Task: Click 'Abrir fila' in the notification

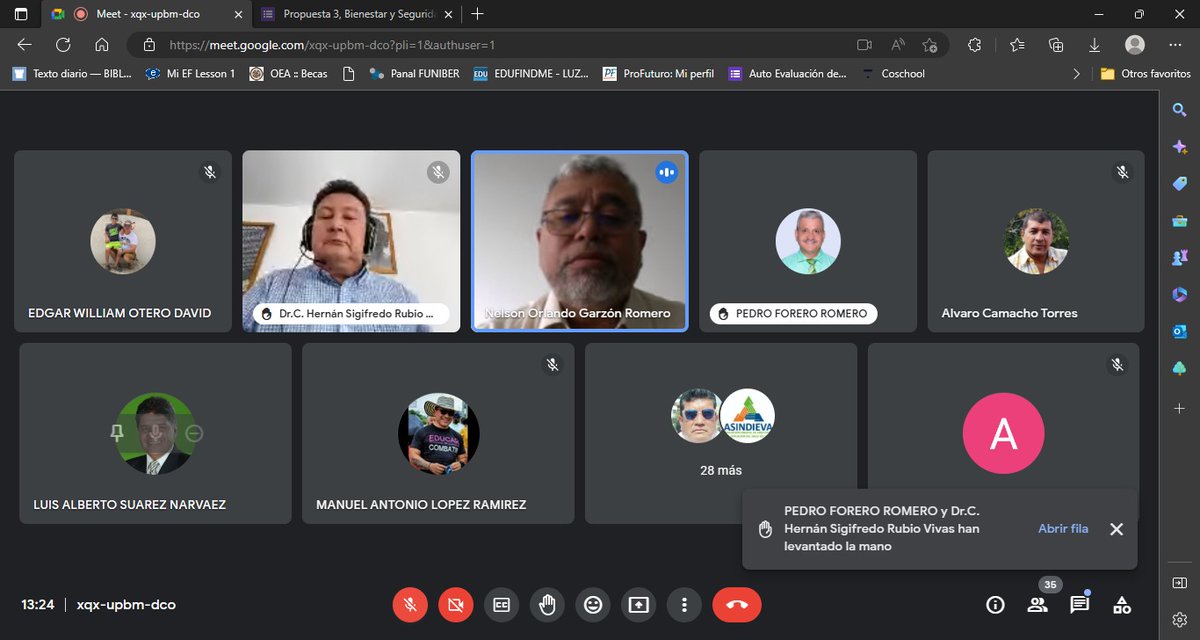Action: pos(1063,529)
